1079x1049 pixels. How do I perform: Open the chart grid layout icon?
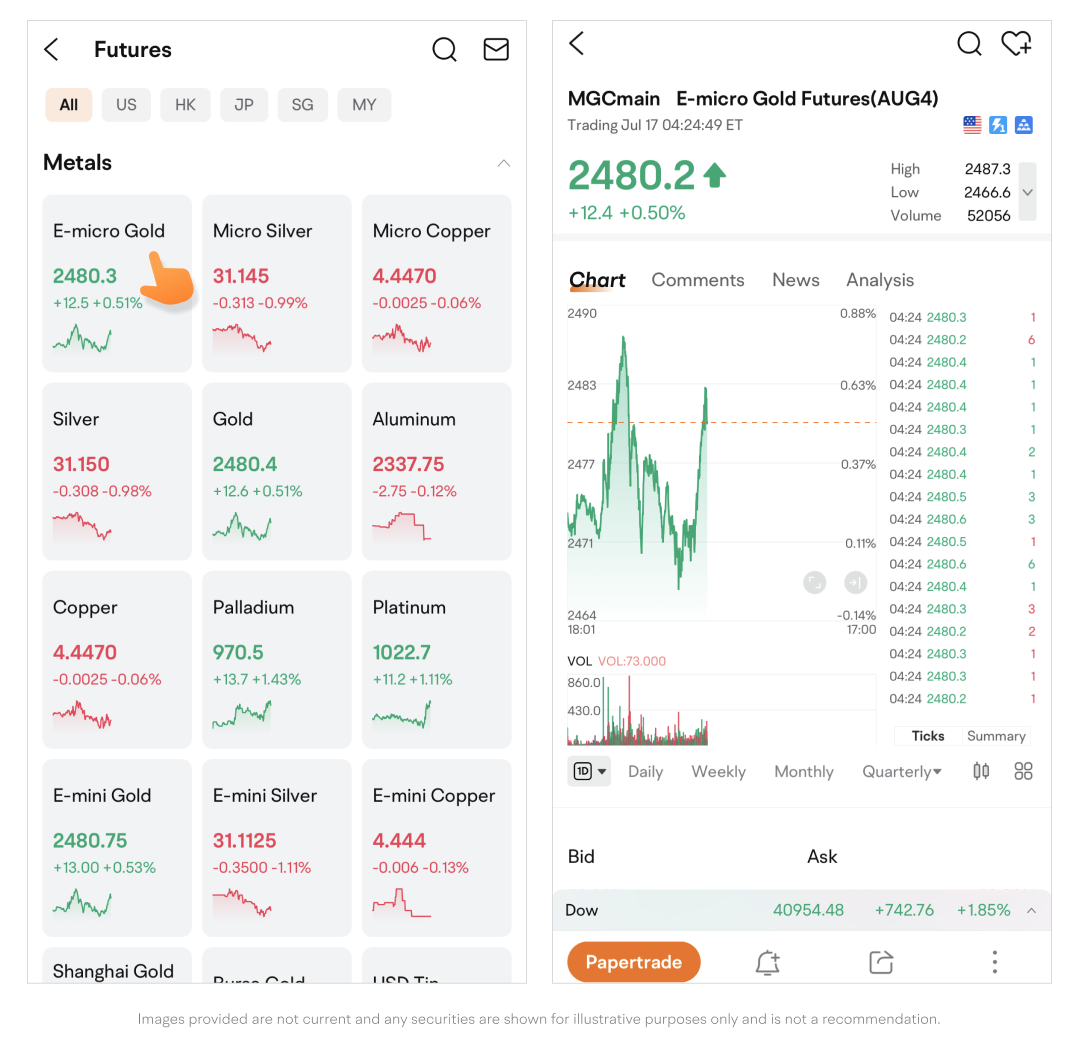[x=1023, y=771]
